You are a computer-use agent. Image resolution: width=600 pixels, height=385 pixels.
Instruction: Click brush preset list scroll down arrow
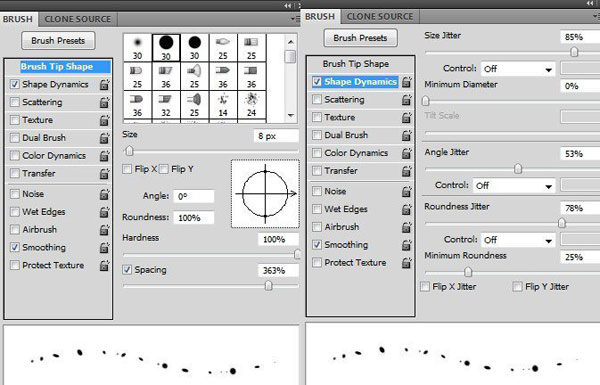pos(291,115)
